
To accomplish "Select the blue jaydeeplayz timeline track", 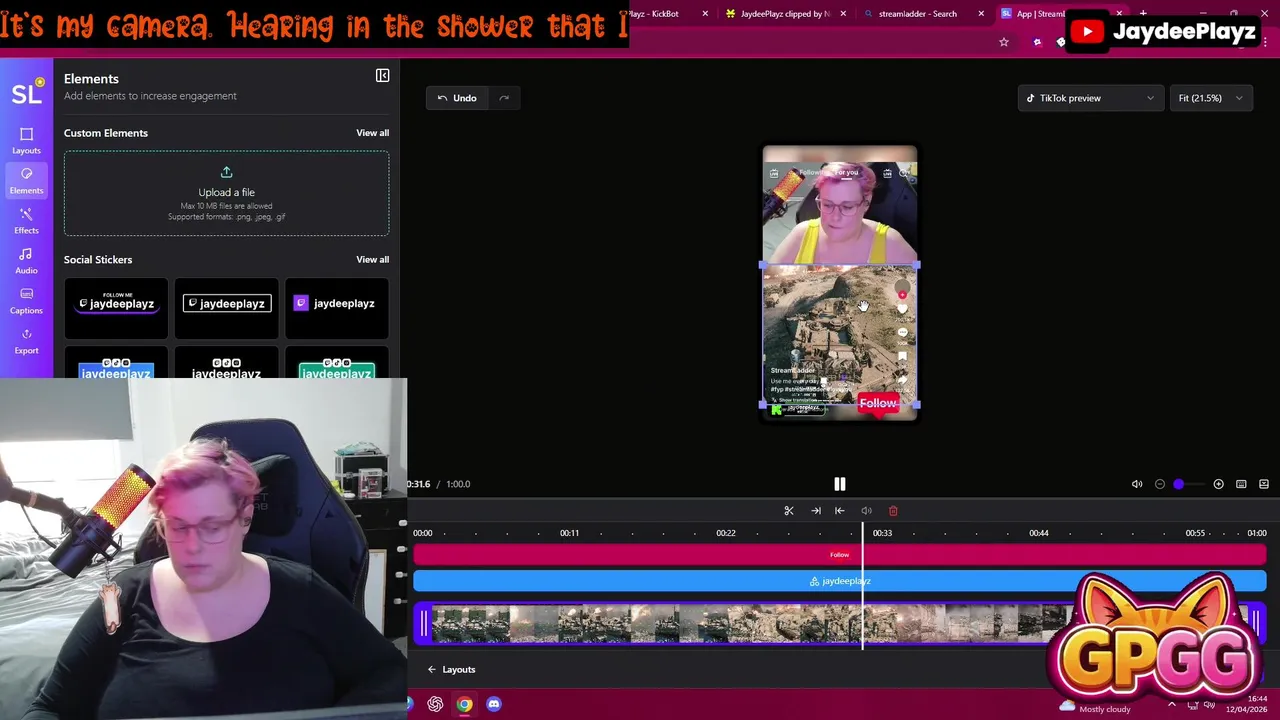I will coord(840,581).
